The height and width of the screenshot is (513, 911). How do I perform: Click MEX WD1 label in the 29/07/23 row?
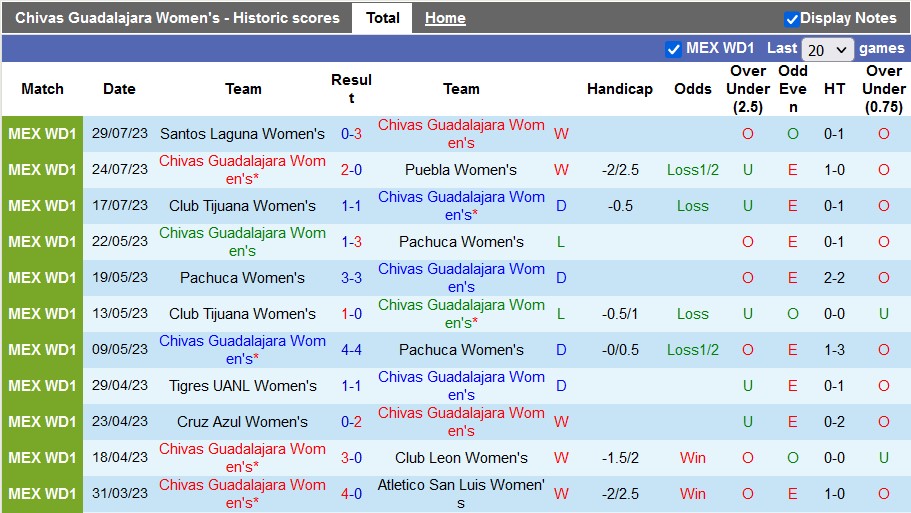(x=42, y=134)
